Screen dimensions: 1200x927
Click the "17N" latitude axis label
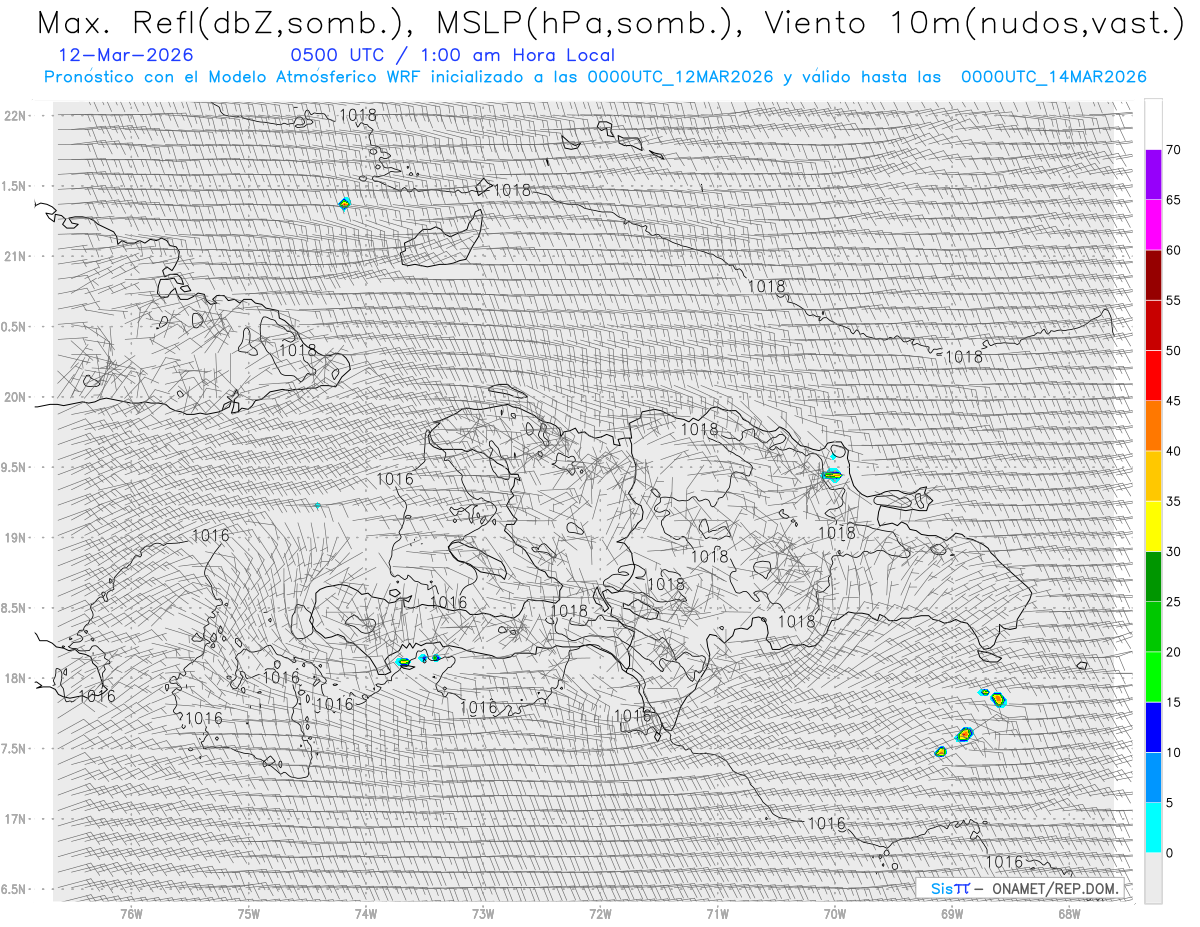click(x=17, y=819)
